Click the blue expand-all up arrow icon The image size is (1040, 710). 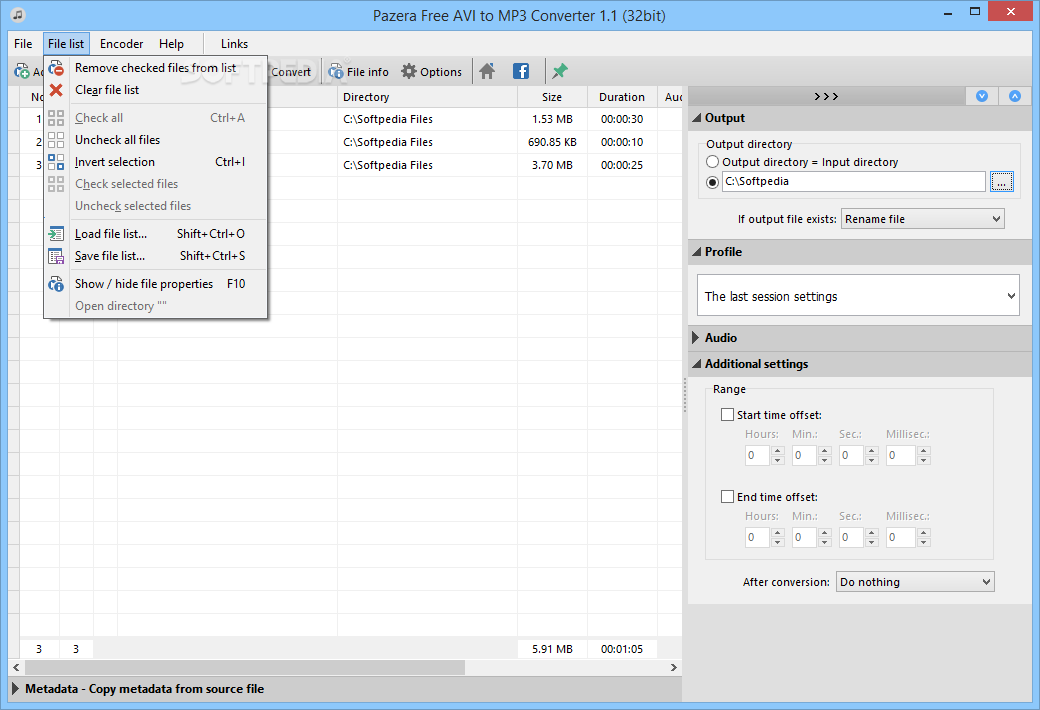pos(1015,96)
